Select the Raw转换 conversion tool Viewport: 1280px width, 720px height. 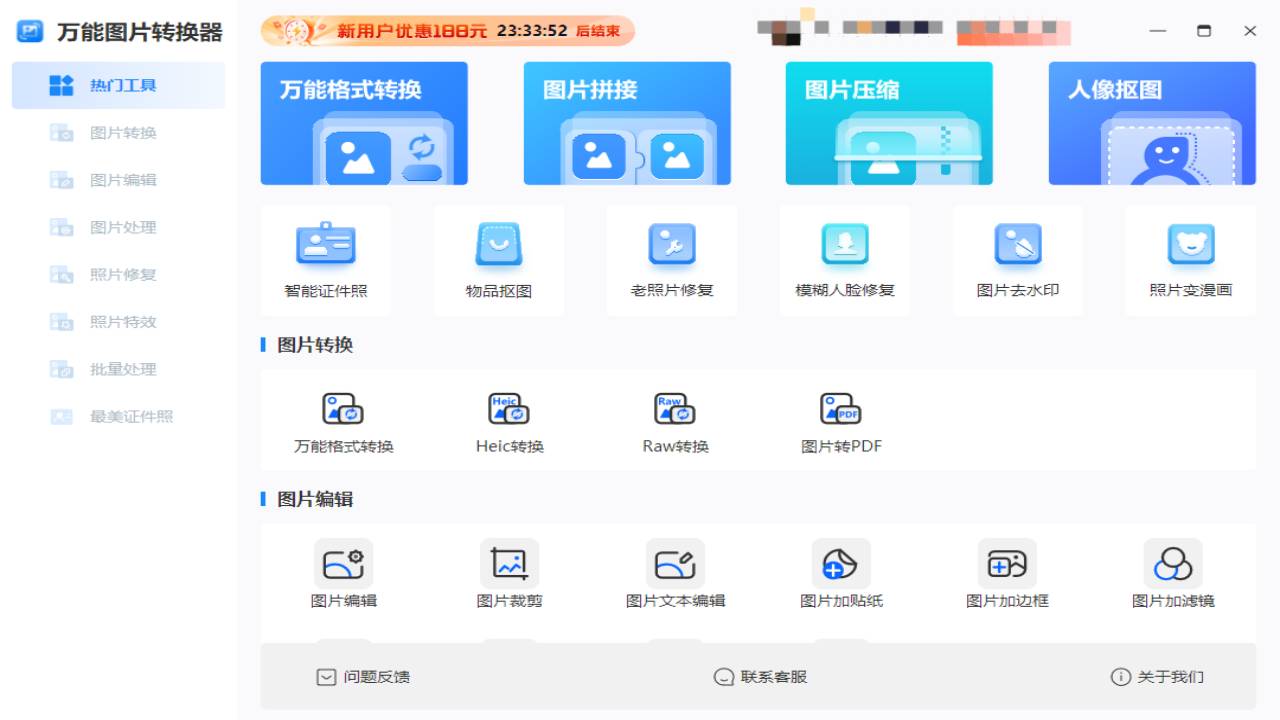(673, 420)
